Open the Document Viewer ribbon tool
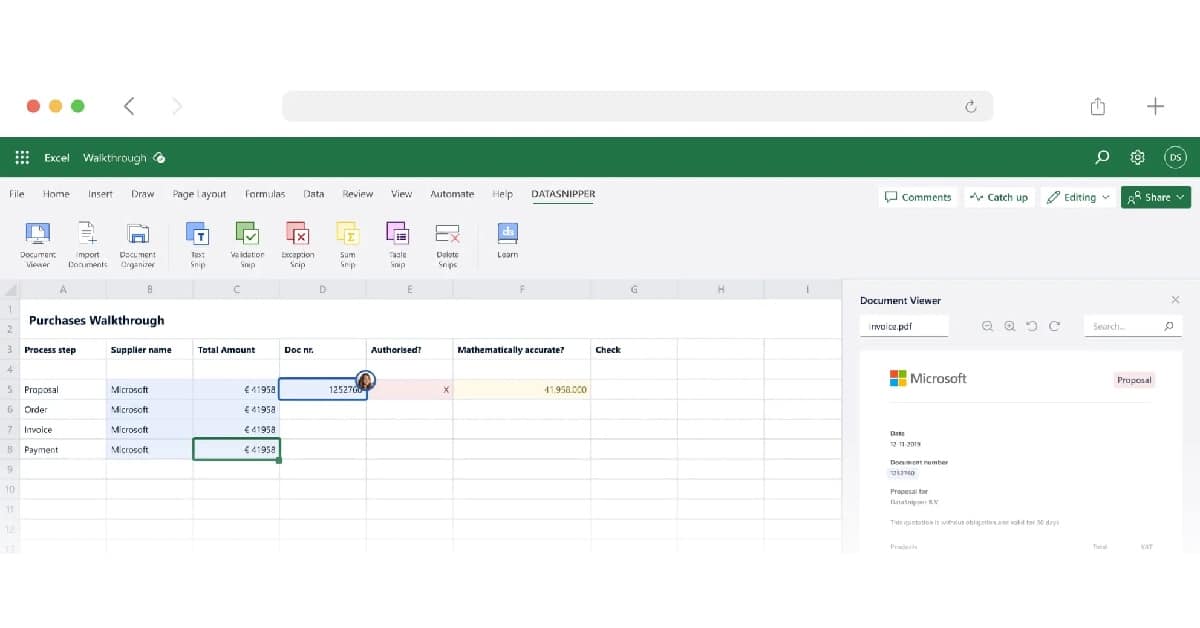 click(38, 244)
